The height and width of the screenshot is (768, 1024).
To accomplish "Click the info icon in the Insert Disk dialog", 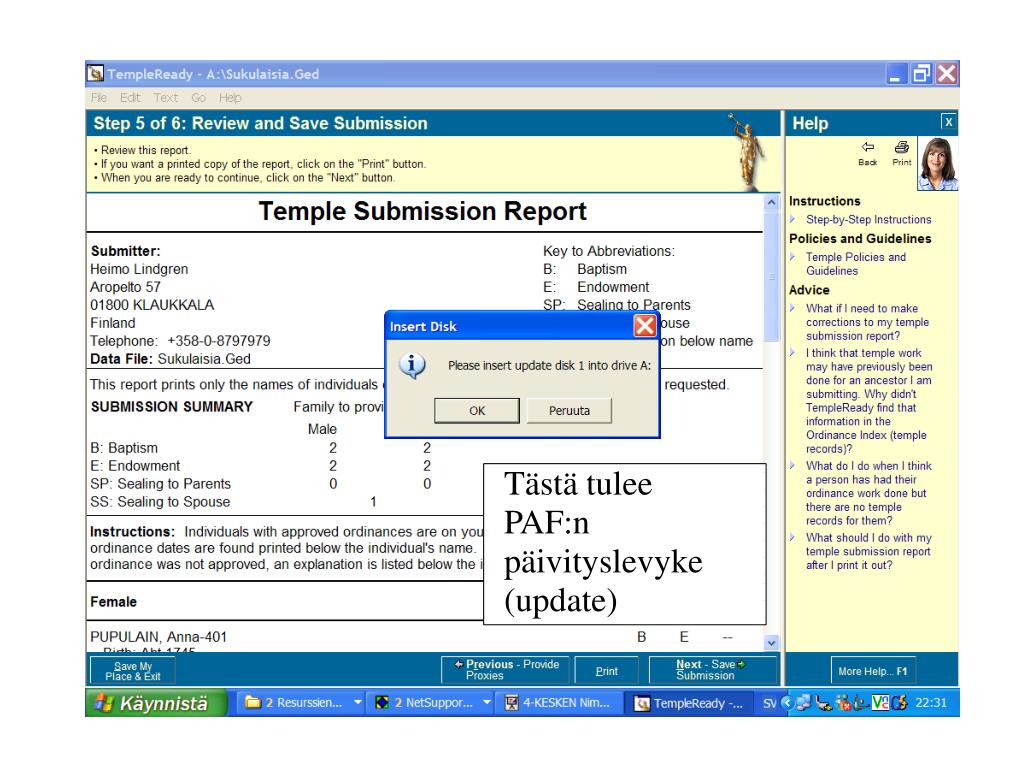I will coord(412,366).
